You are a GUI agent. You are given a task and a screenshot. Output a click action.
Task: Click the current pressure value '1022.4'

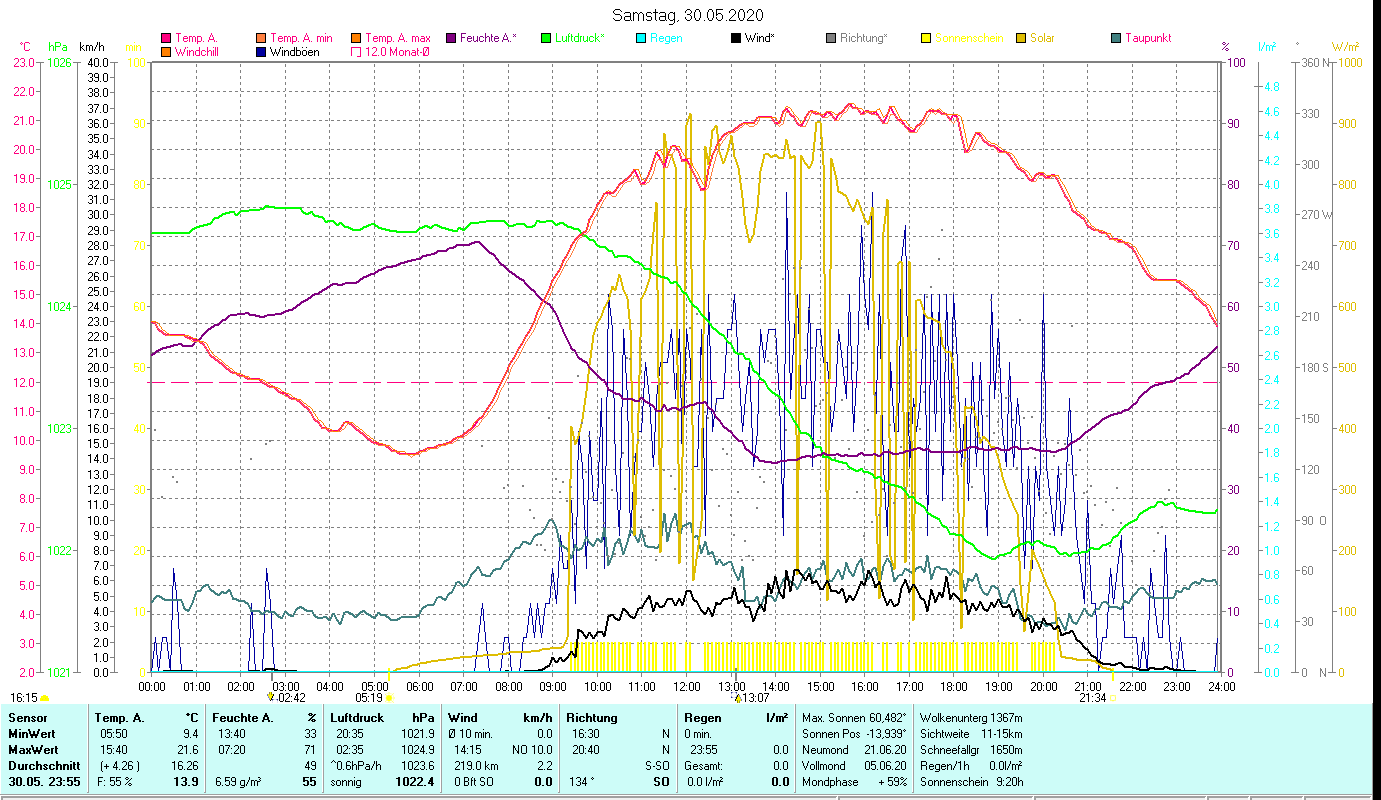pyautogui.click(x=415, y=781)
